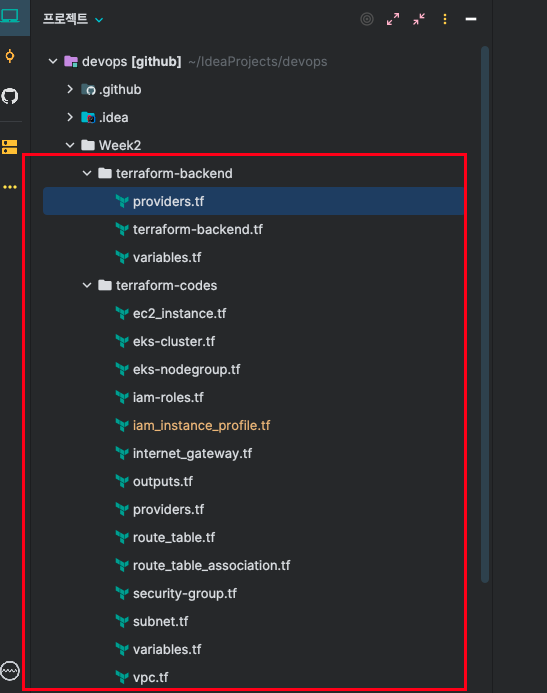Click the Week2 folder icon
Image resolution: width=547 pixels, height=693 pixels.
(88, 145)
